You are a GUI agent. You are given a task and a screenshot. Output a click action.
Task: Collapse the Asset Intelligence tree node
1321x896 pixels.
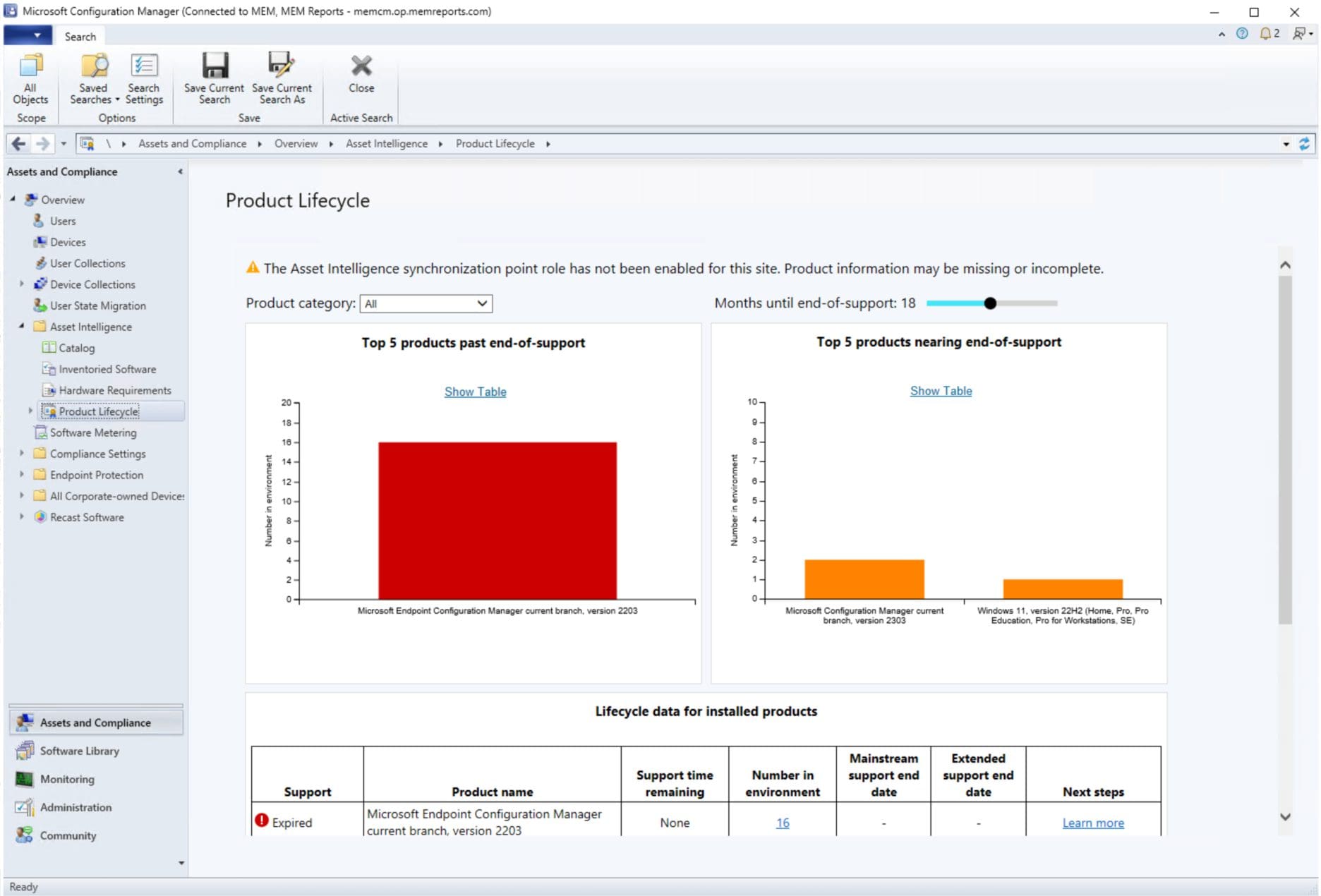21,326
